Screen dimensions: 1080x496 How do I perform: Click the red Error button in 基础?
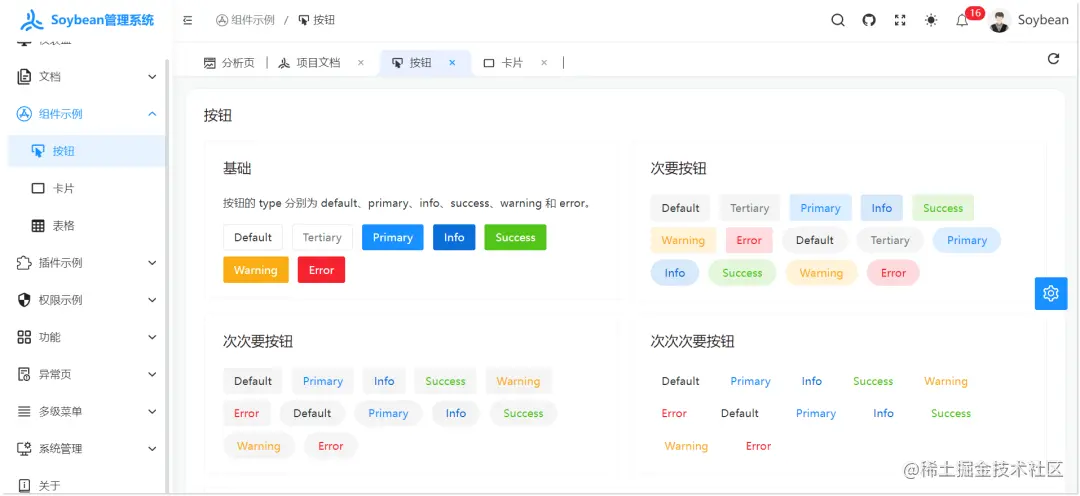coord(321,270)
